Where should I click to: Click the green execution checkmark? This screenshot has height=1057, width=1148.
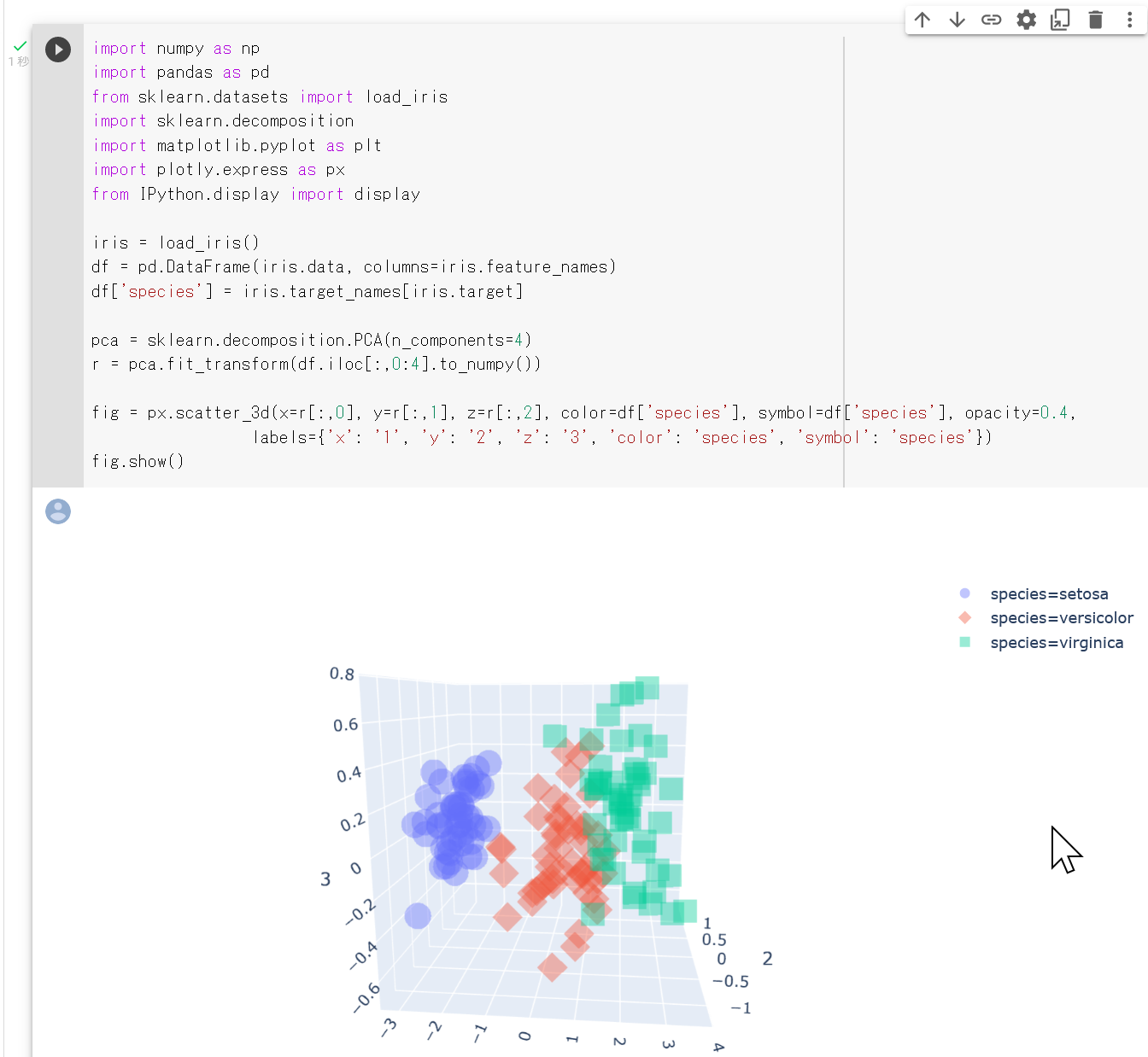(x=20, y=46)
